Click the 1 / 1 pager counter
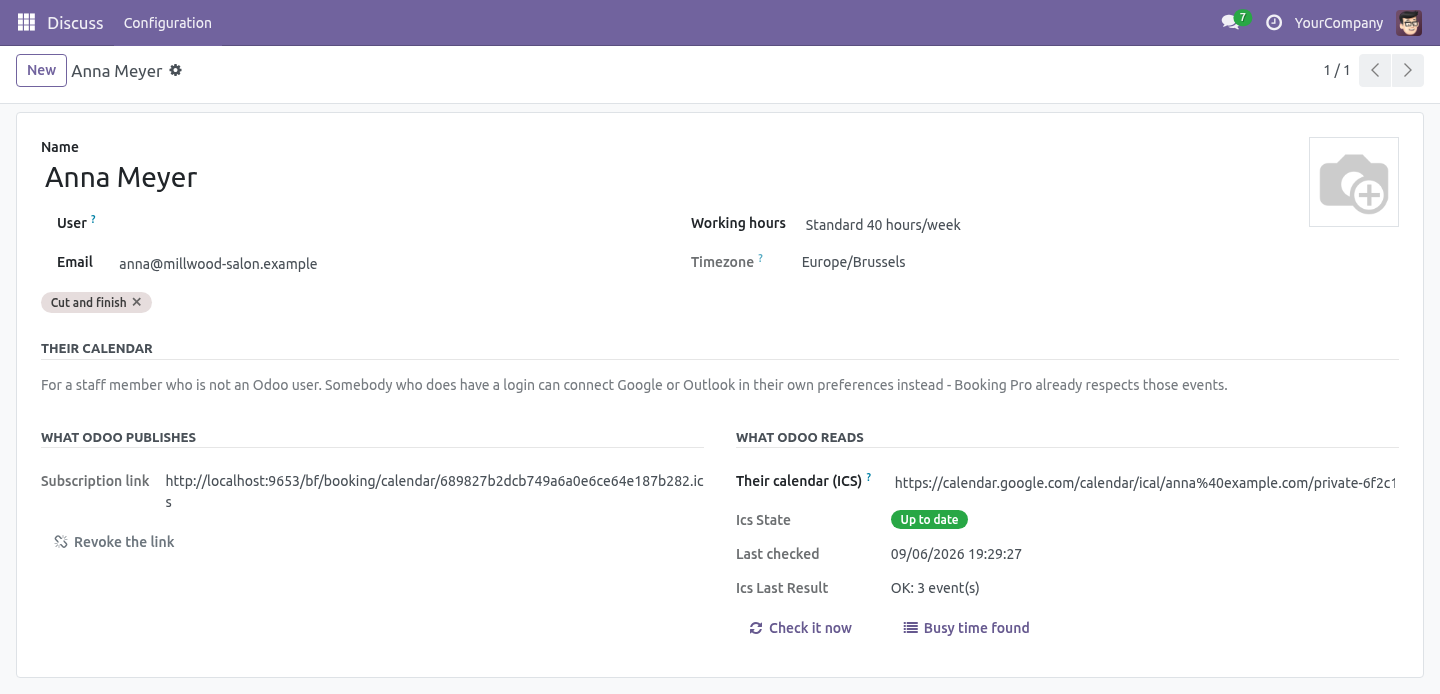The image size is (1440, 694). pos(1337,70)
